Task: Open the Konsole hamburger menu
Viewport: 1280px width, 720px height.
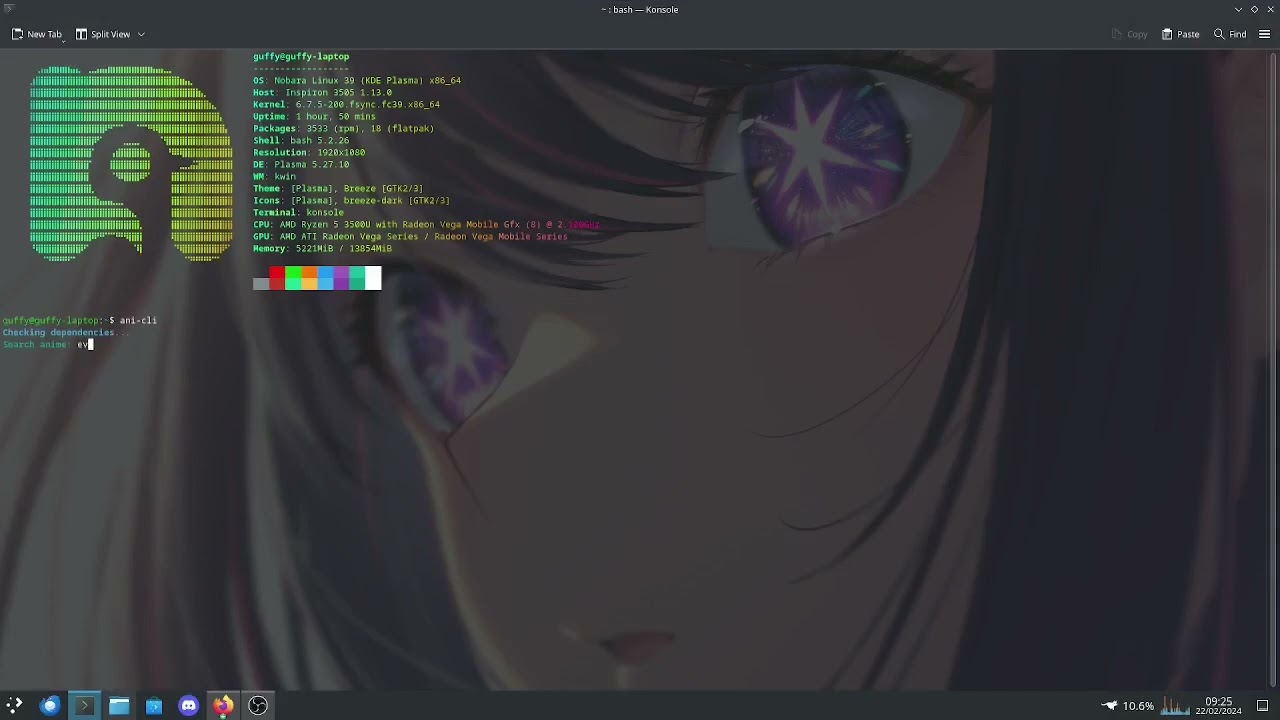Action: coord(1265,34)
